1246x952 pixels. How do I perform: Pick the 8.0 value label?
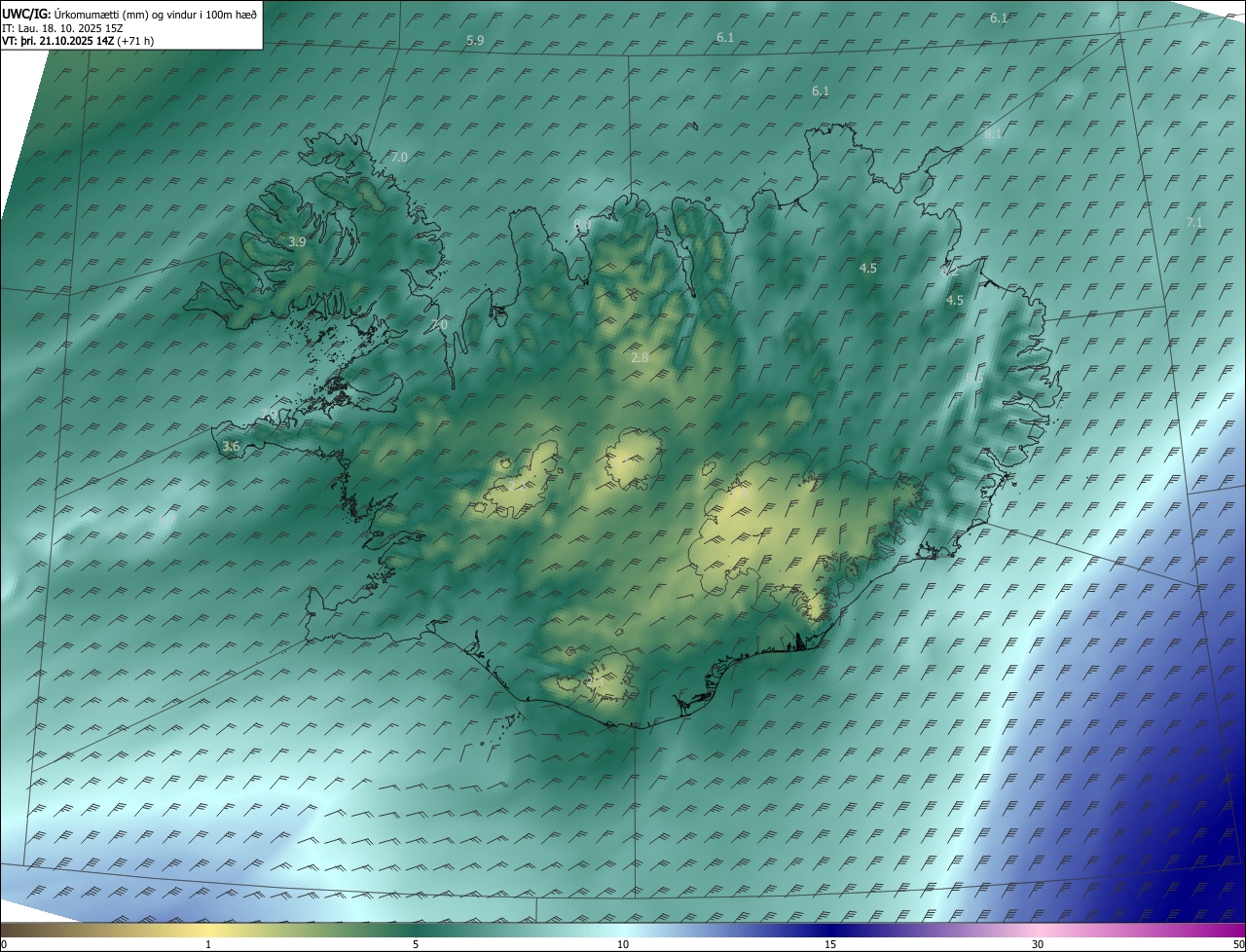[x=582, y=225]
